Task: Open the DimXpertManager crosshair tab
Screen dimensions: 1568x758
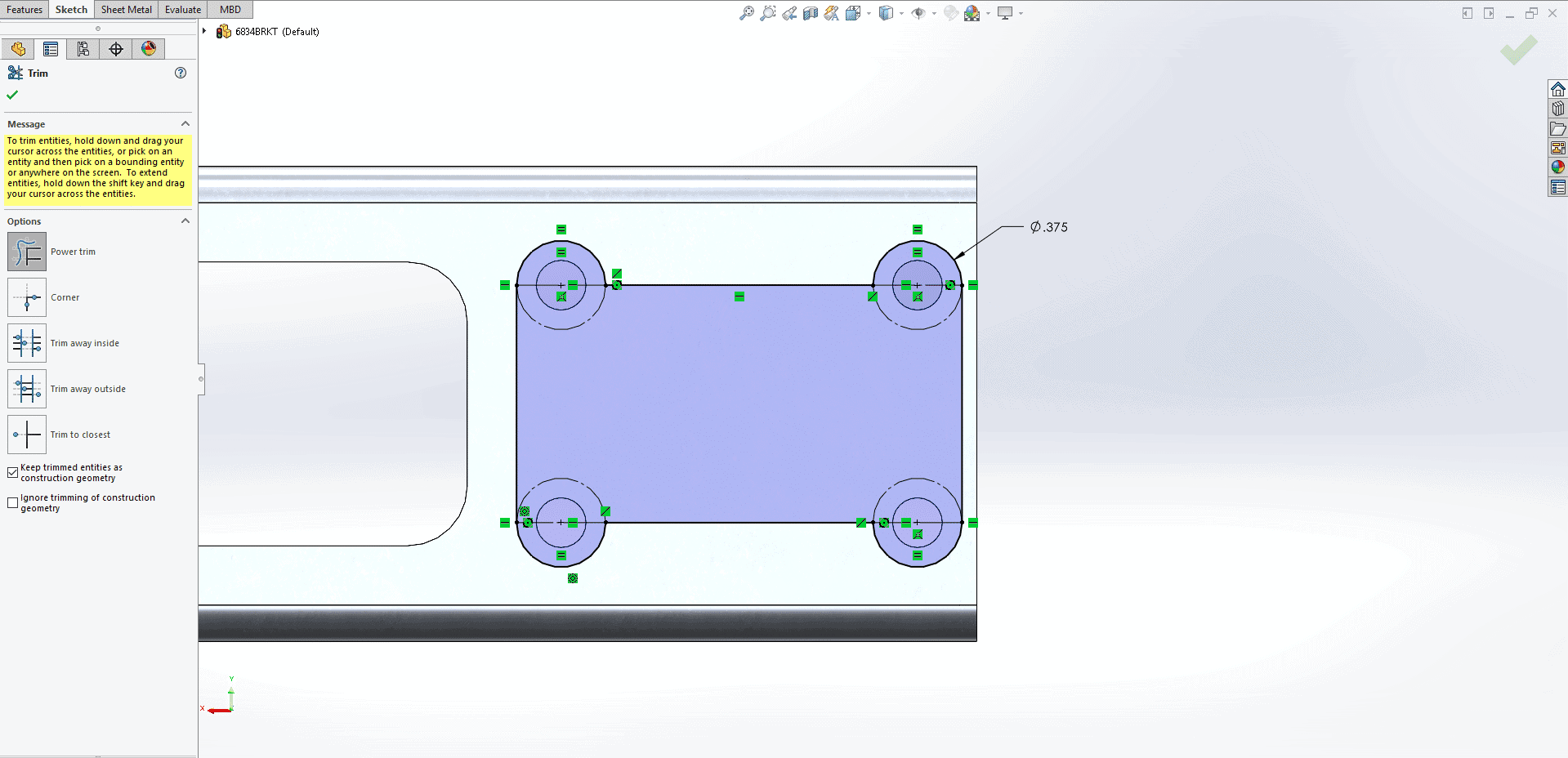Action: 116,49
